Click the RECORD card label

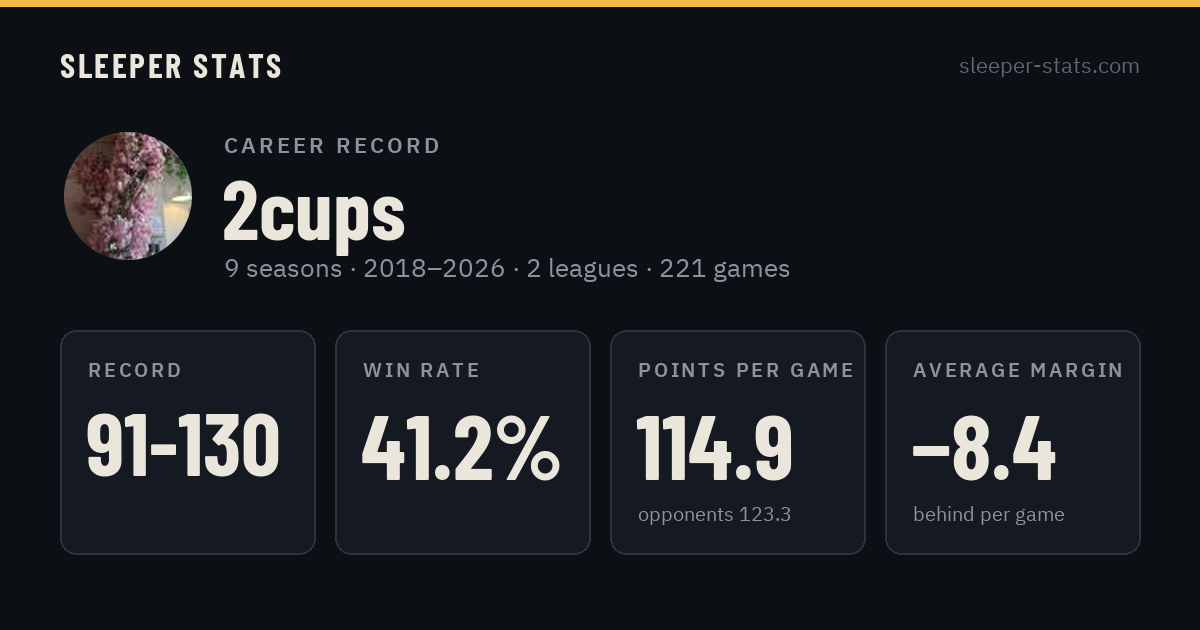(x=135, y=371)
